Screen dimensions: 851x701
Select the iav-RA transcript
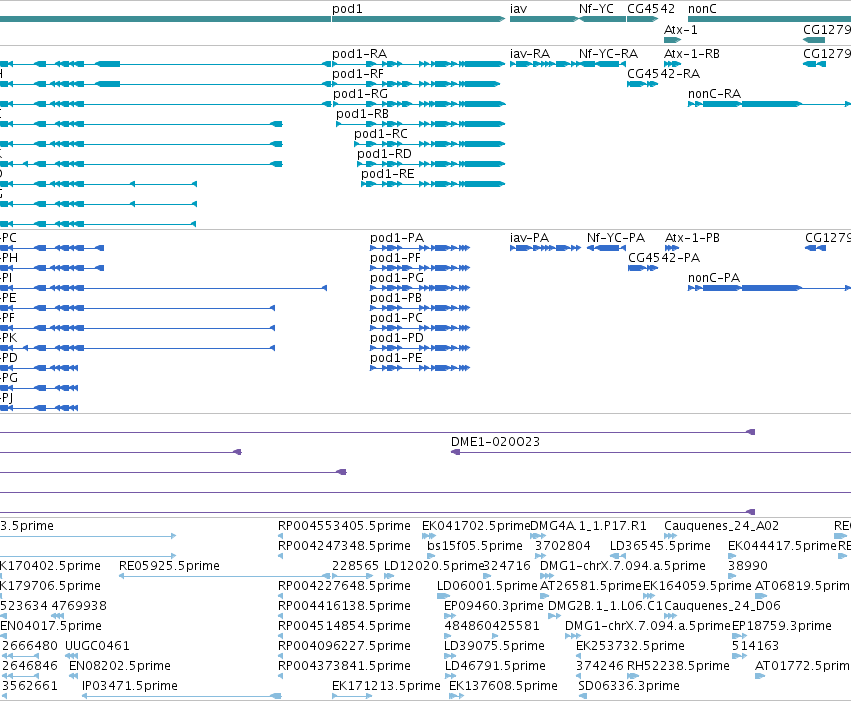545,64
